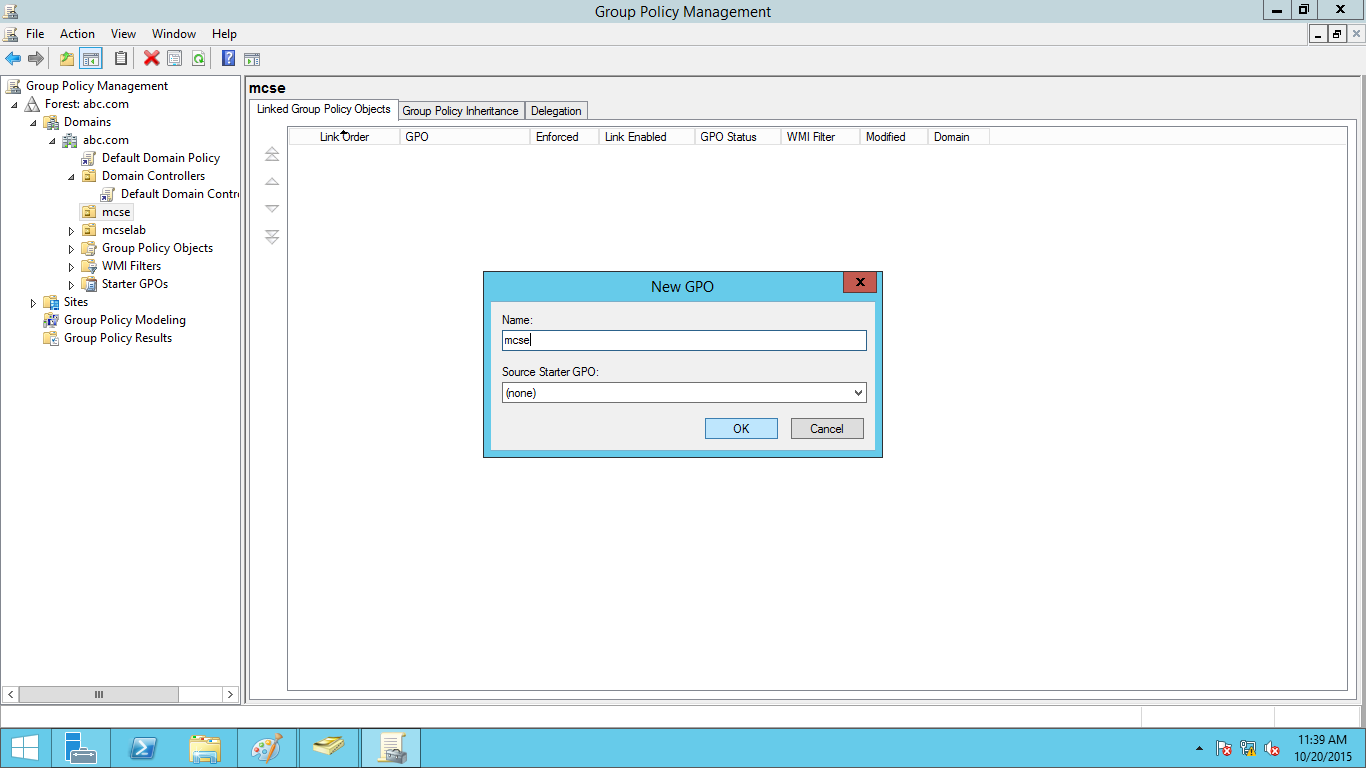The width and height of the screenshot is (1366, 768).
Task: Select Default Domain Policy in the tree
Action: click(x=161, y=158)
